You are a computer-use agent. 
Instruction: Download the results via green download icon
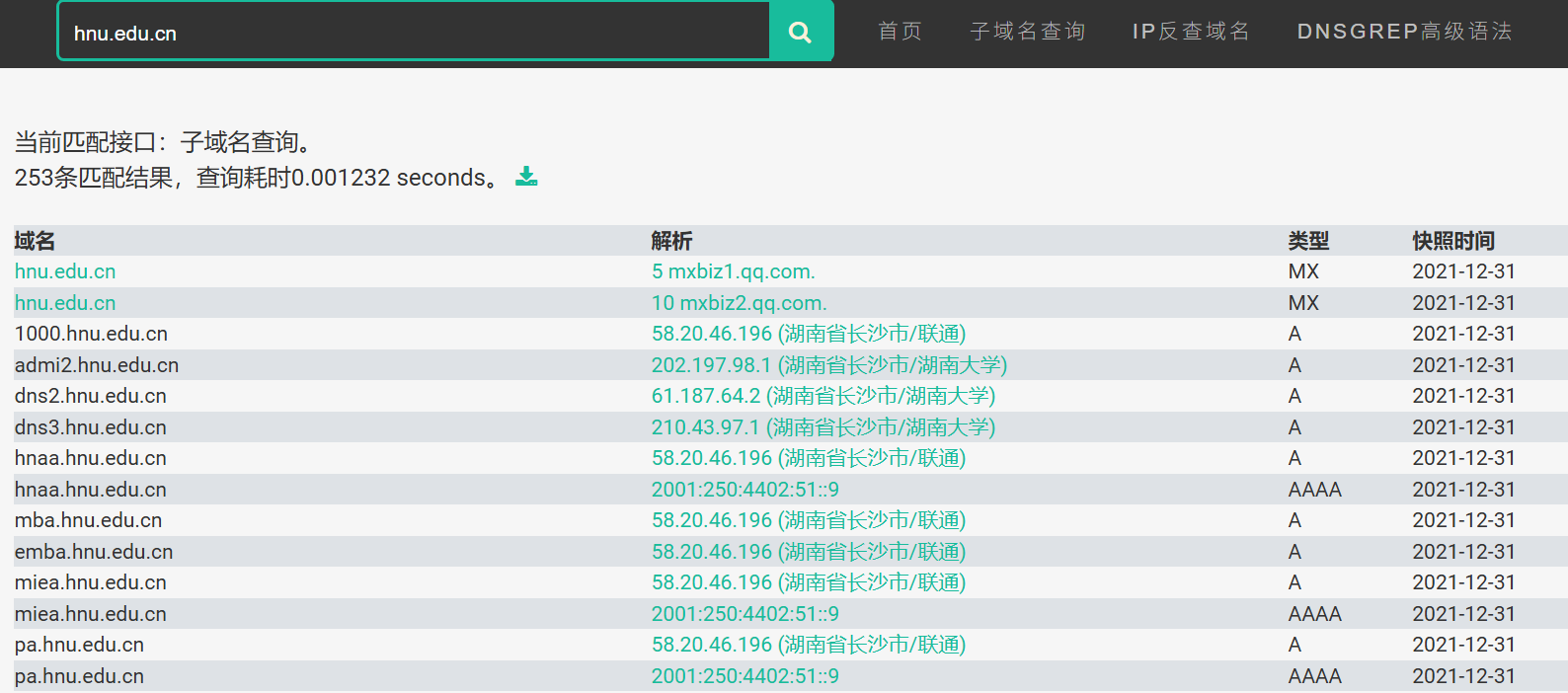click(x=526, y=177)
